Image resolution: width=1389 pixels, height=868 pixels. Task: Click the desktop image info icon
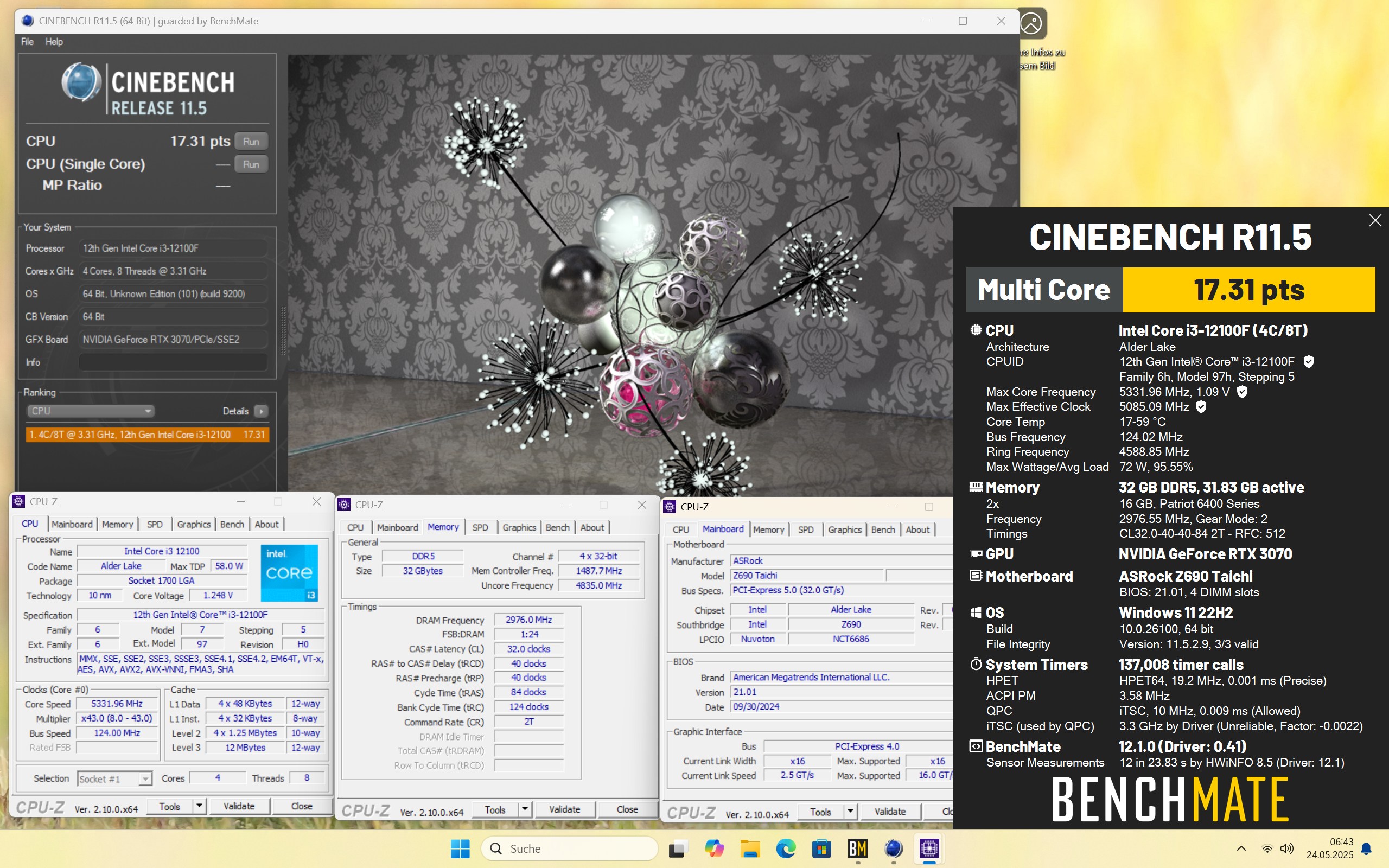[x=1031, y=23]
